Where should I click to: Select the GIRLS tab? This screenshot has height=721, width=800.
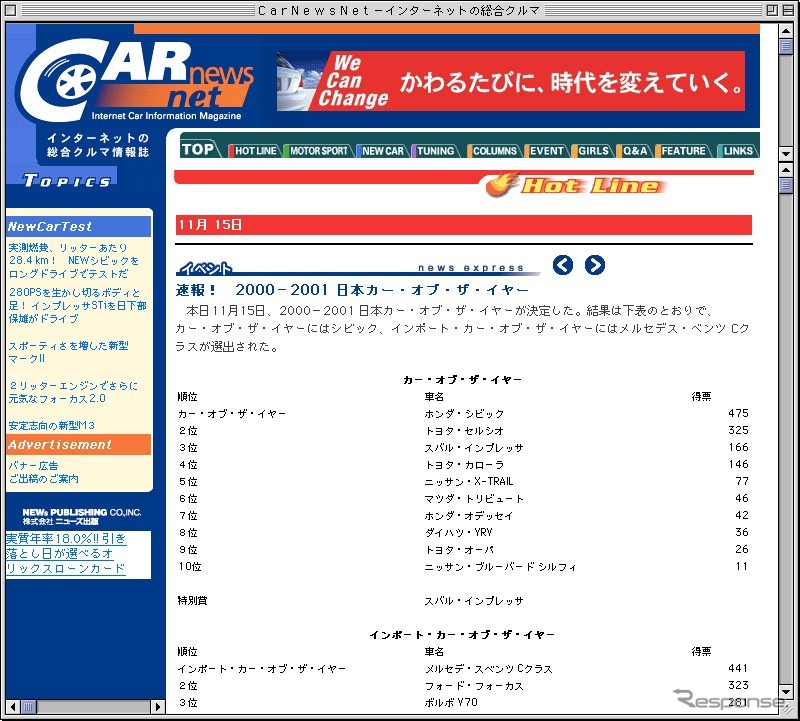point(593,151)
